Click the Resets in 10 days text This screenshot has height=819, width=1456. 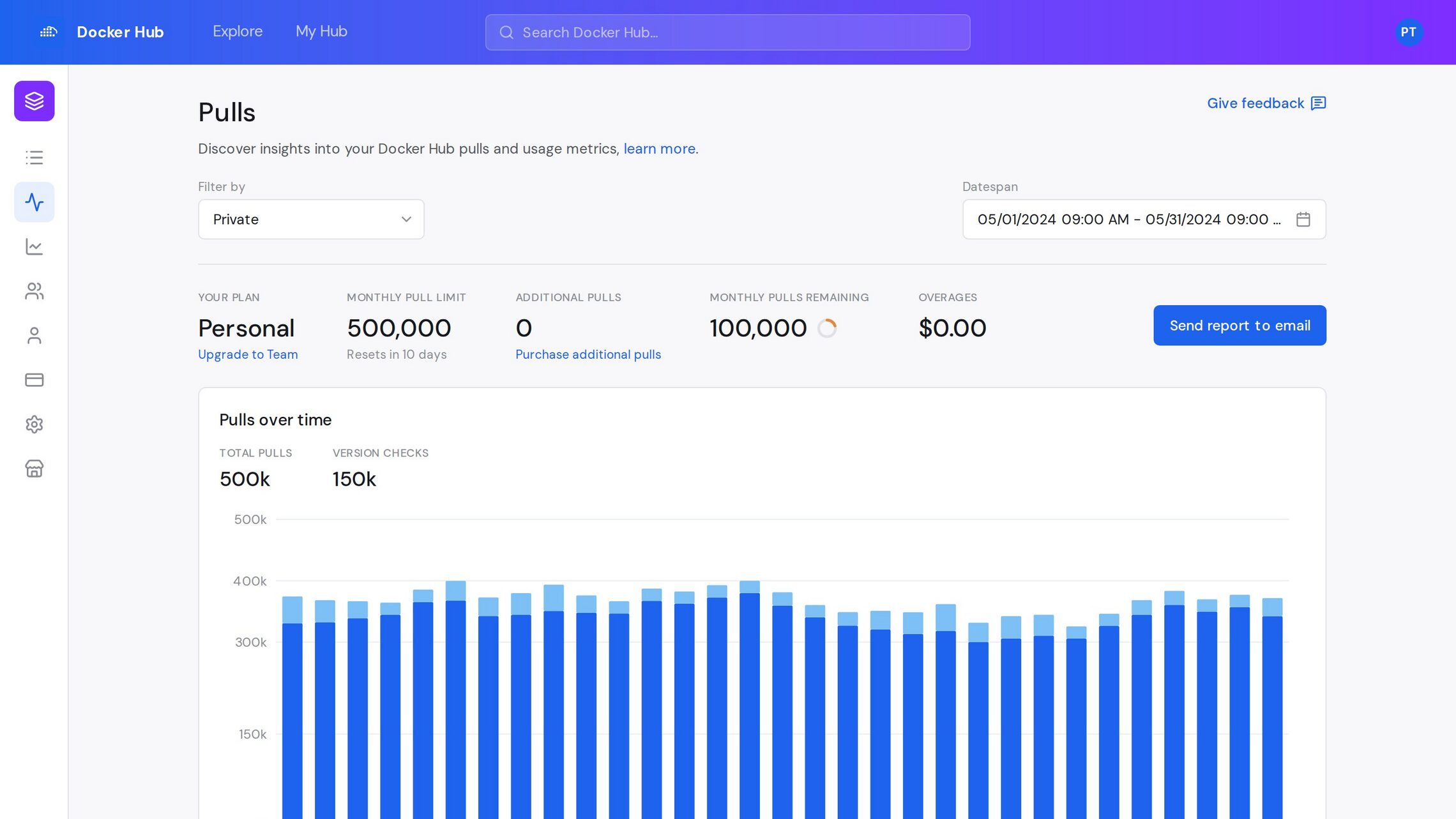pyautogui.click(x=397, y=354)
